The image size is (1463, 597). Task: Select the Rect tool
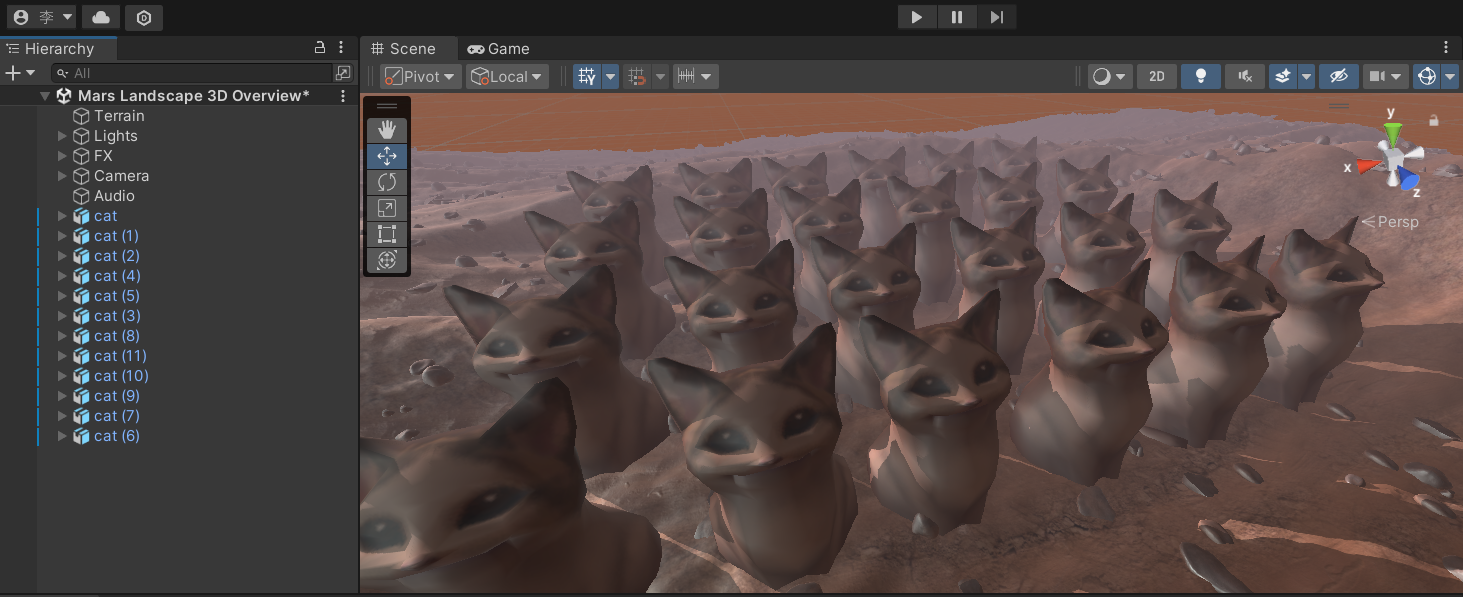click(x=387, y=234)
